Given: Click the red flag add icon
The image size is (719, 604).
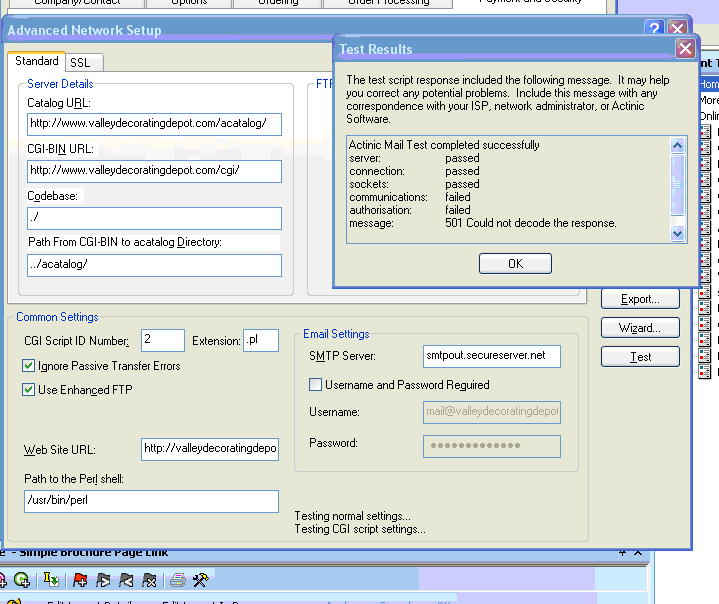Looking at the screenshot, I should point(81,579).
